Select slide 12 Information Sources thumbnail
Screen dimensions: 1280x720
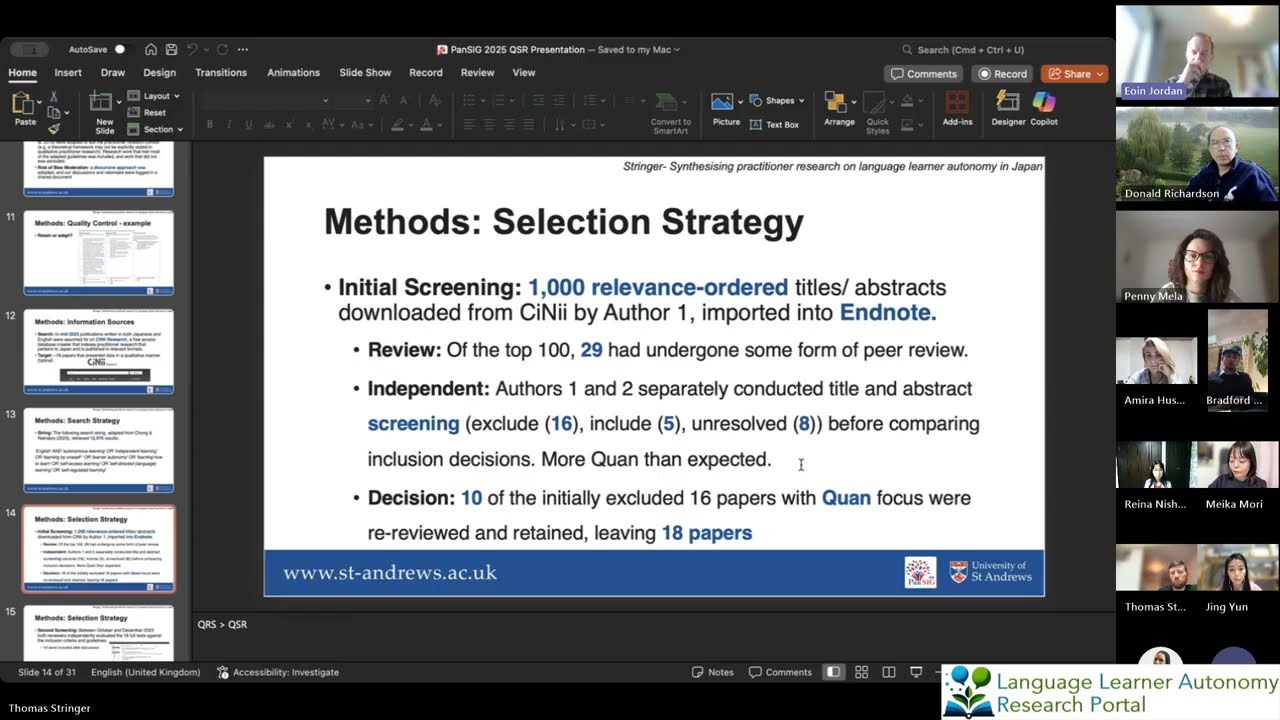click(x=98, y=351)
